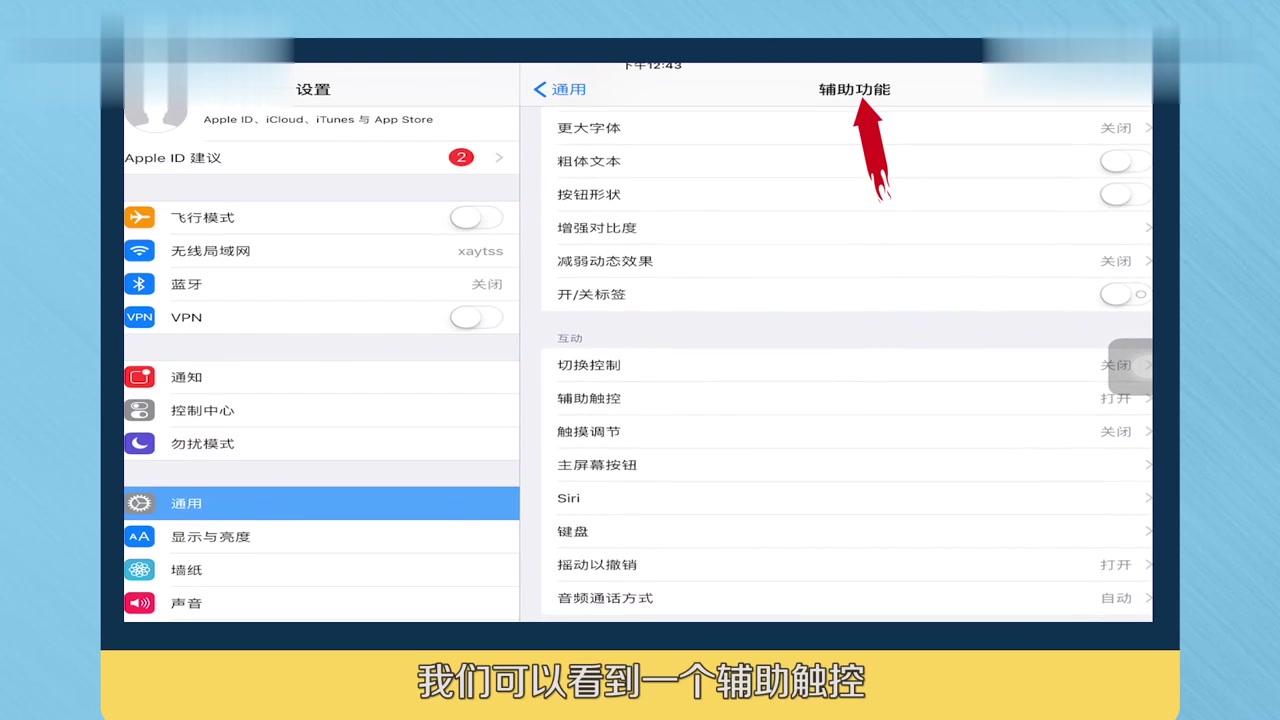This screenshot has width=1280, height=720.
Task: Select 控制中心 in sidebar
Action: pos(321,410)
